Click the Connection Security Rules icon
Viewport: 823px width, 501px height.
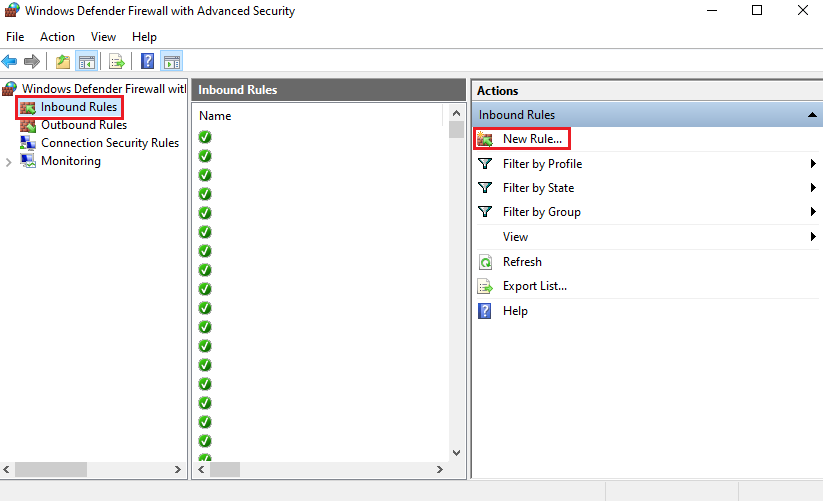[x=28, y=143]
